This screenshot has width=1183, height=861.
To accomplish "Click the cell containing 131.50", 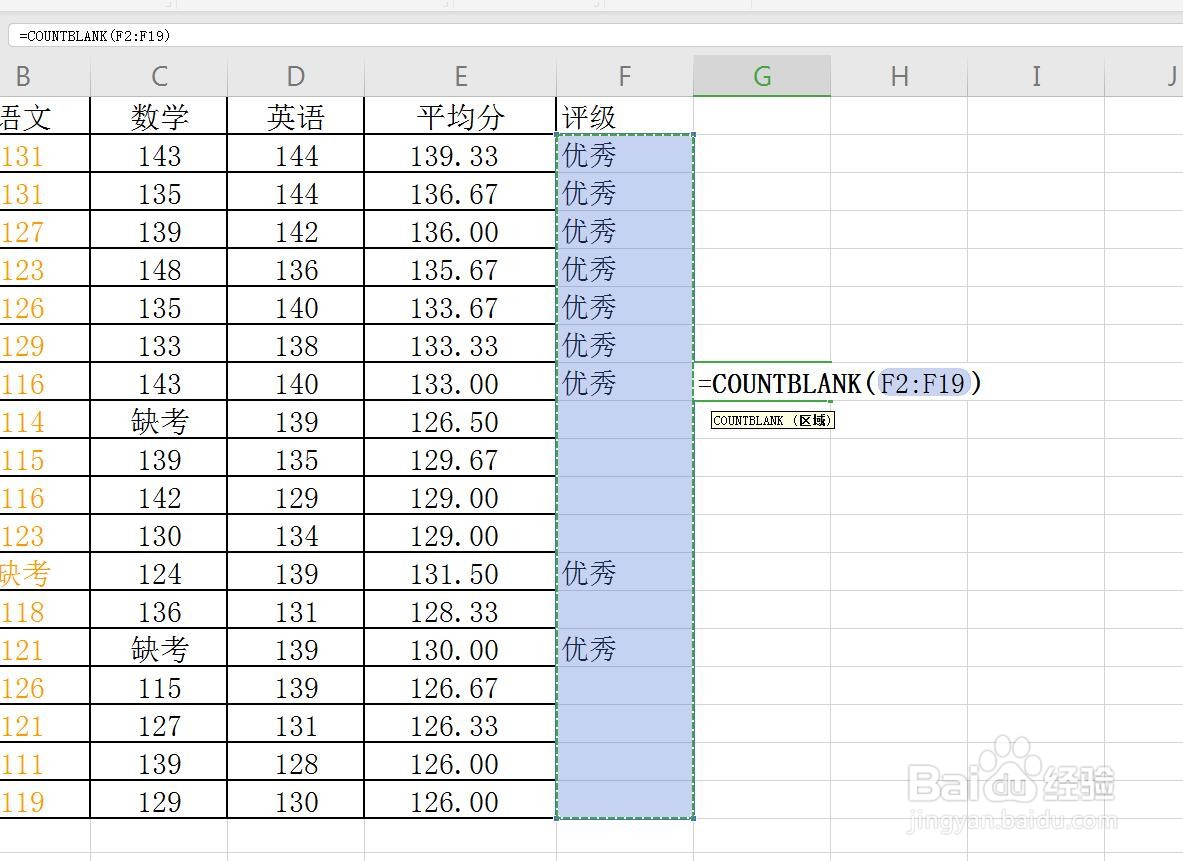I will 460,572.
